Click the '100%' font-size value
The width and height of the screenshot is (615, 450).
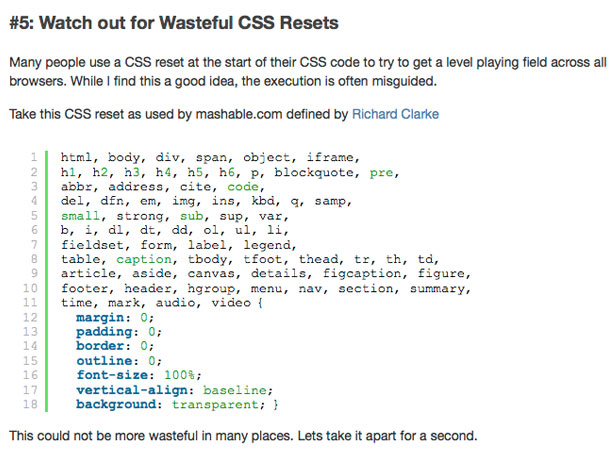coord(179,375)
